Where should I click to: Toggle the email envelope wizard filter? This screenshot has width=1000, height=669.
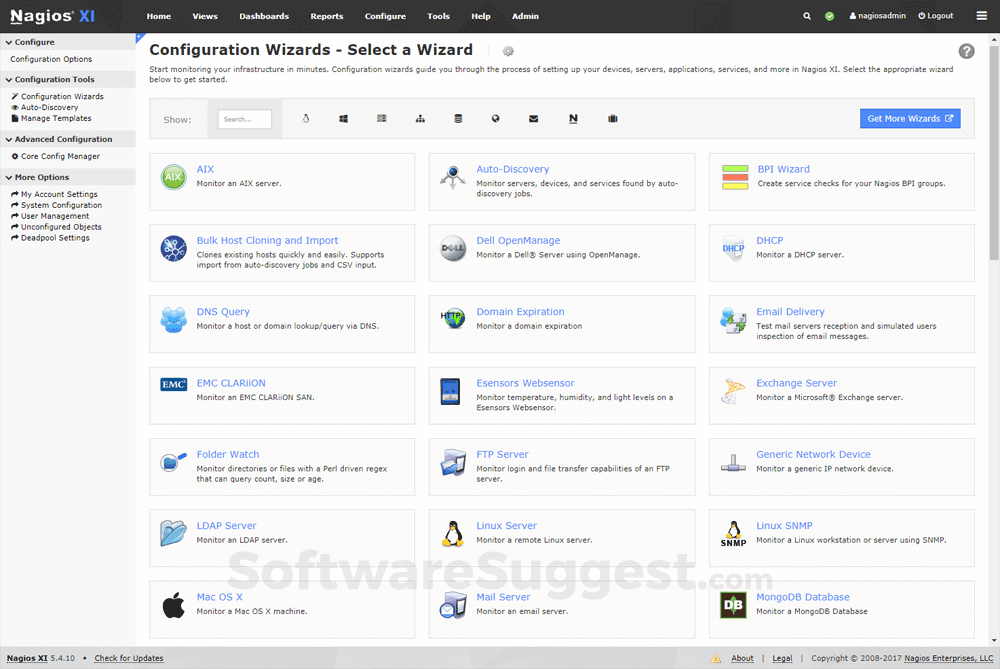coord(533,118)
